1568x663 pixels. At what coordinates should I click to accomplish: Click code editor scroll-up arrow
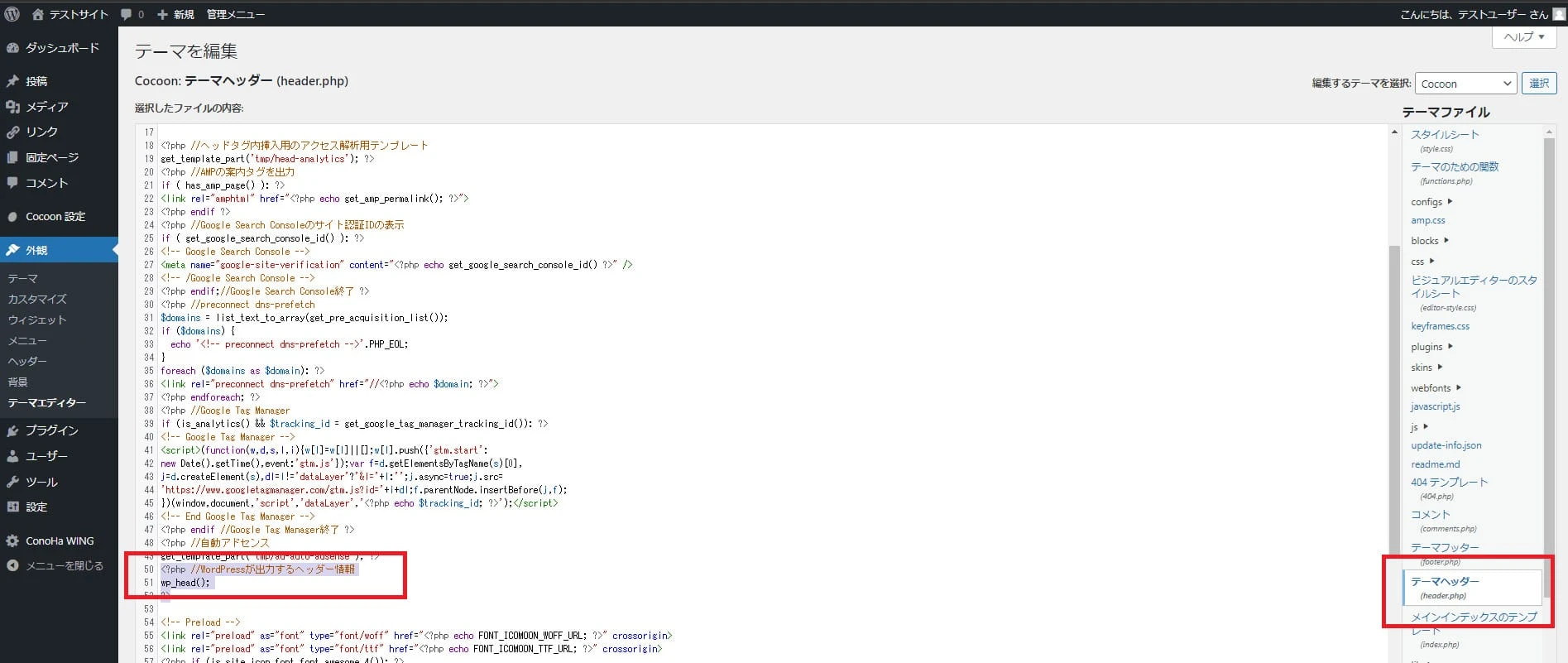tap(1394, 132)
